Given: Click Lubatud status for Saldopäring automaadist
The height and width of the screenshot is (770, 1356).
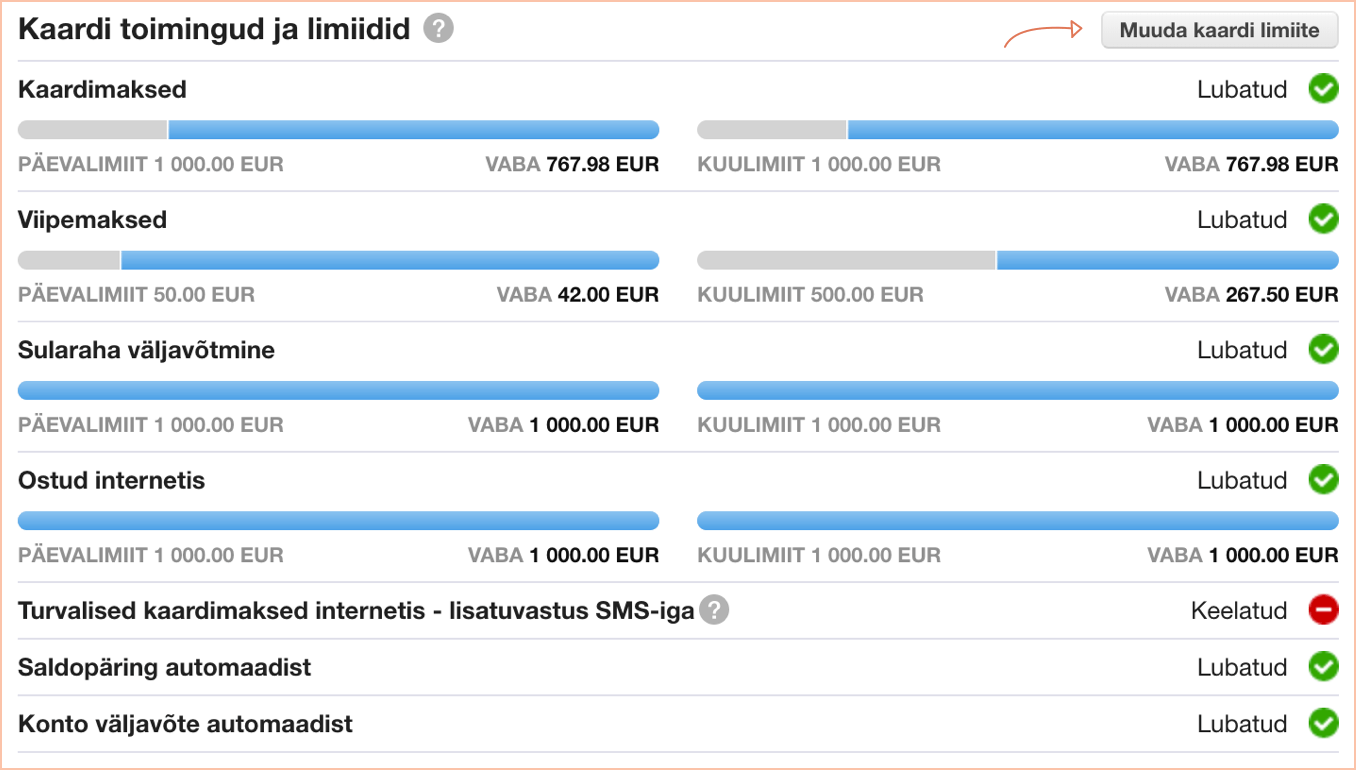Looking at the screenshot, I should (x=1242, y=667).
